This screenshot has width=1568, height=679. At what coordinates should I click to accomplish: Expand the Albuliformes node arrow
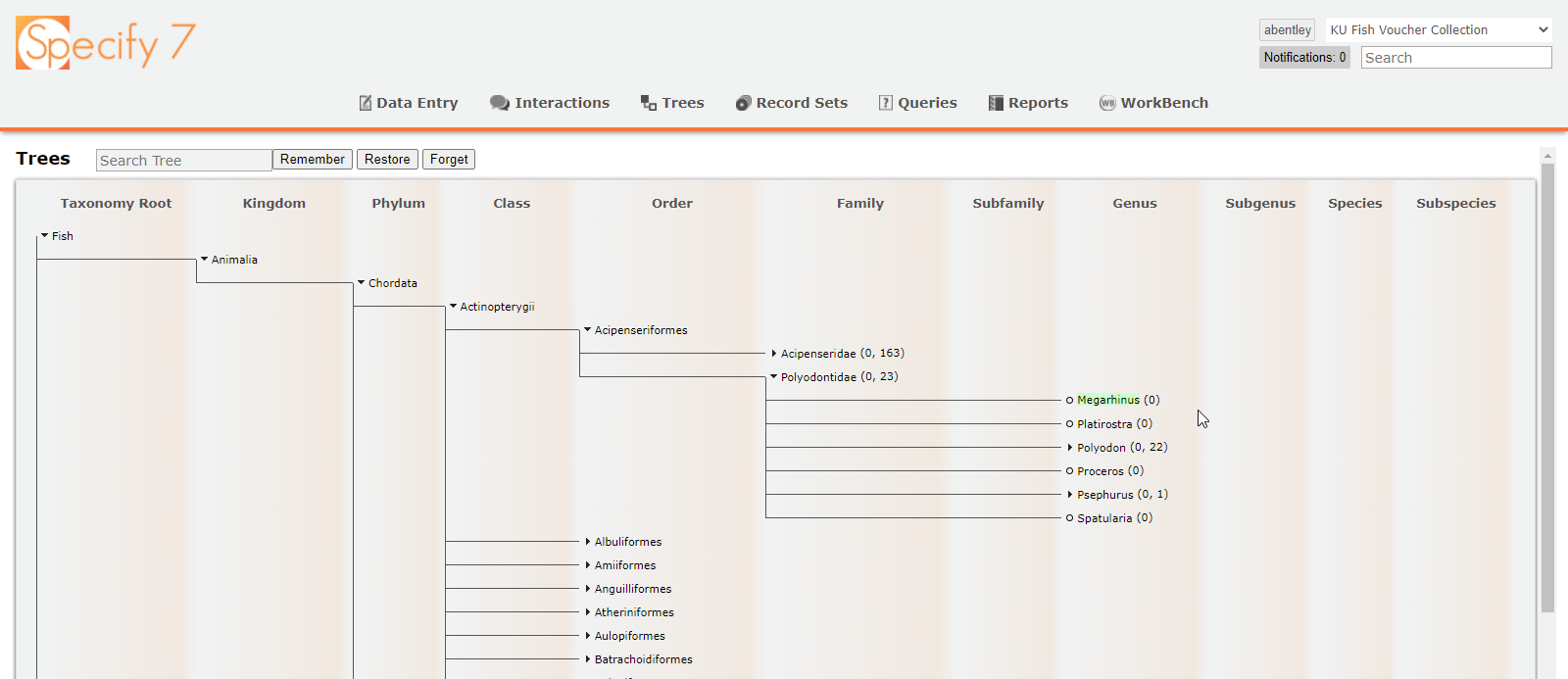tap(588, 542)
